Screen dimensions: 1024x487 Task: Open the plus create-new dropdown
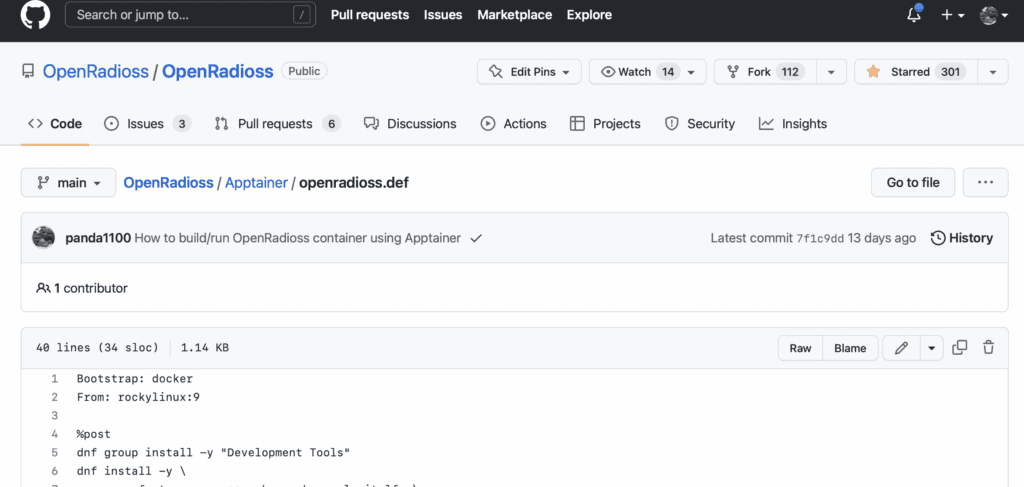951,15
